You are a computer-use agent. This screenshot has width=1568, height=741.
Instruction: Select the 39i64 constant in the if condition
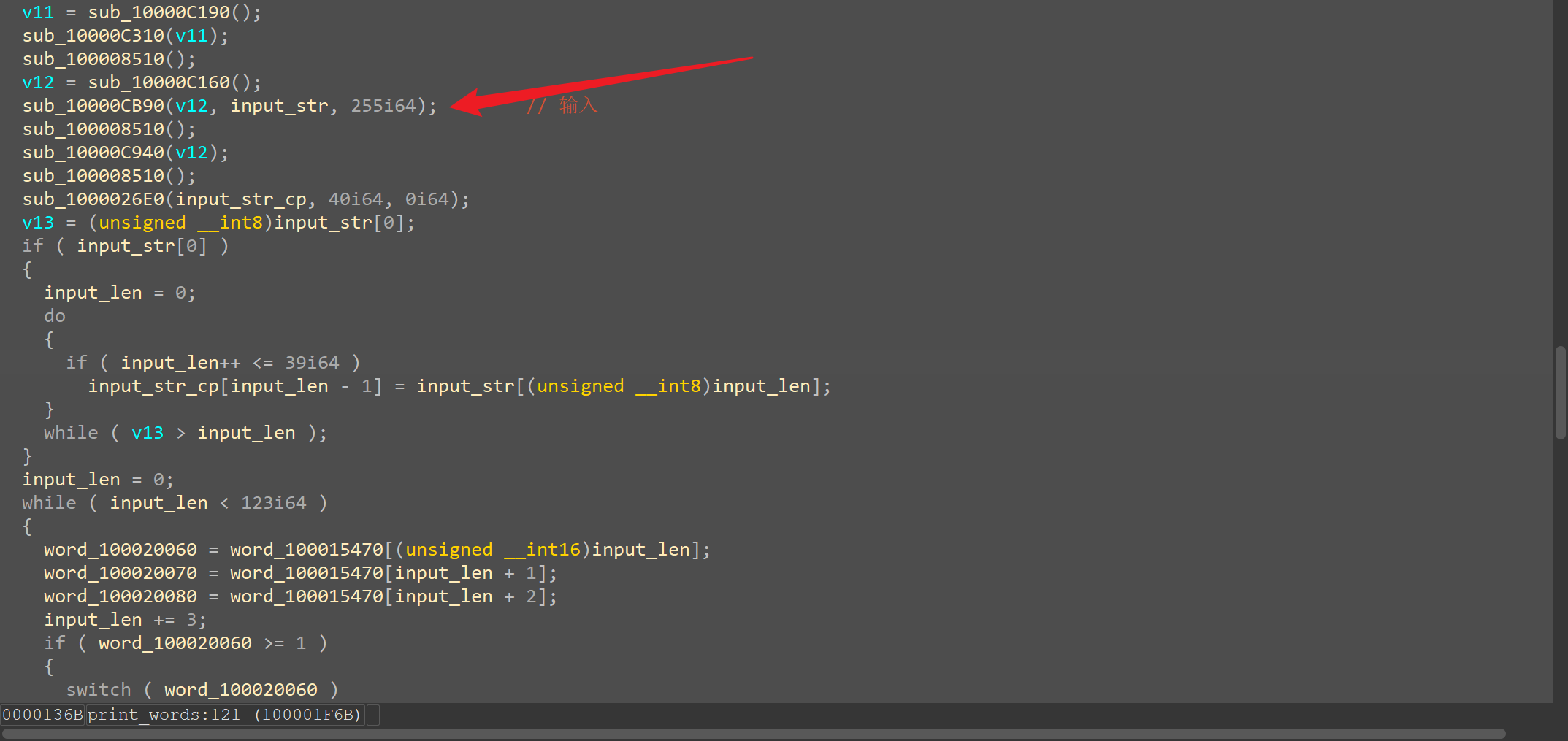pyautogui.click(x=312, y=363)
